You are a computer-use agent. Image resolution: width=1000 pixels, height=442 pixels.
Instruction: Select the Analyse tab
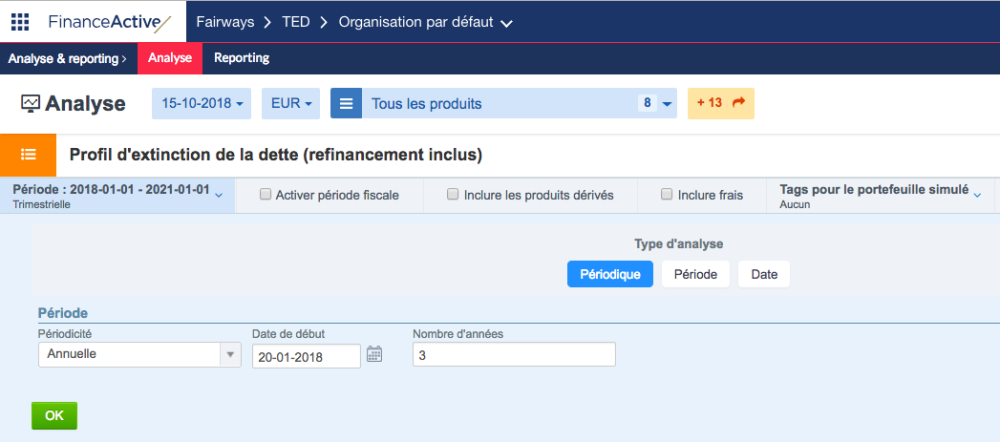[x=170, y=58]
